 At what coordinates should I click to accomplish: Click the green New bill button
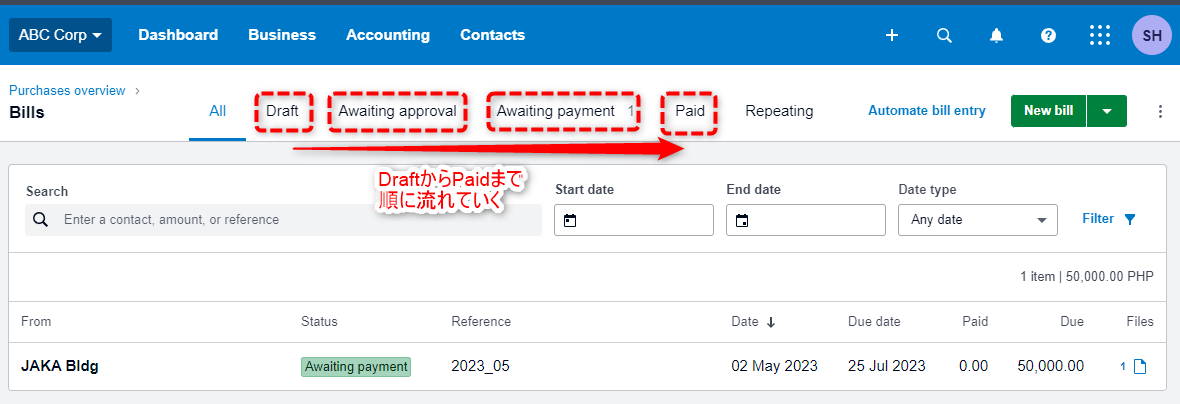[x=1048, y=111]
